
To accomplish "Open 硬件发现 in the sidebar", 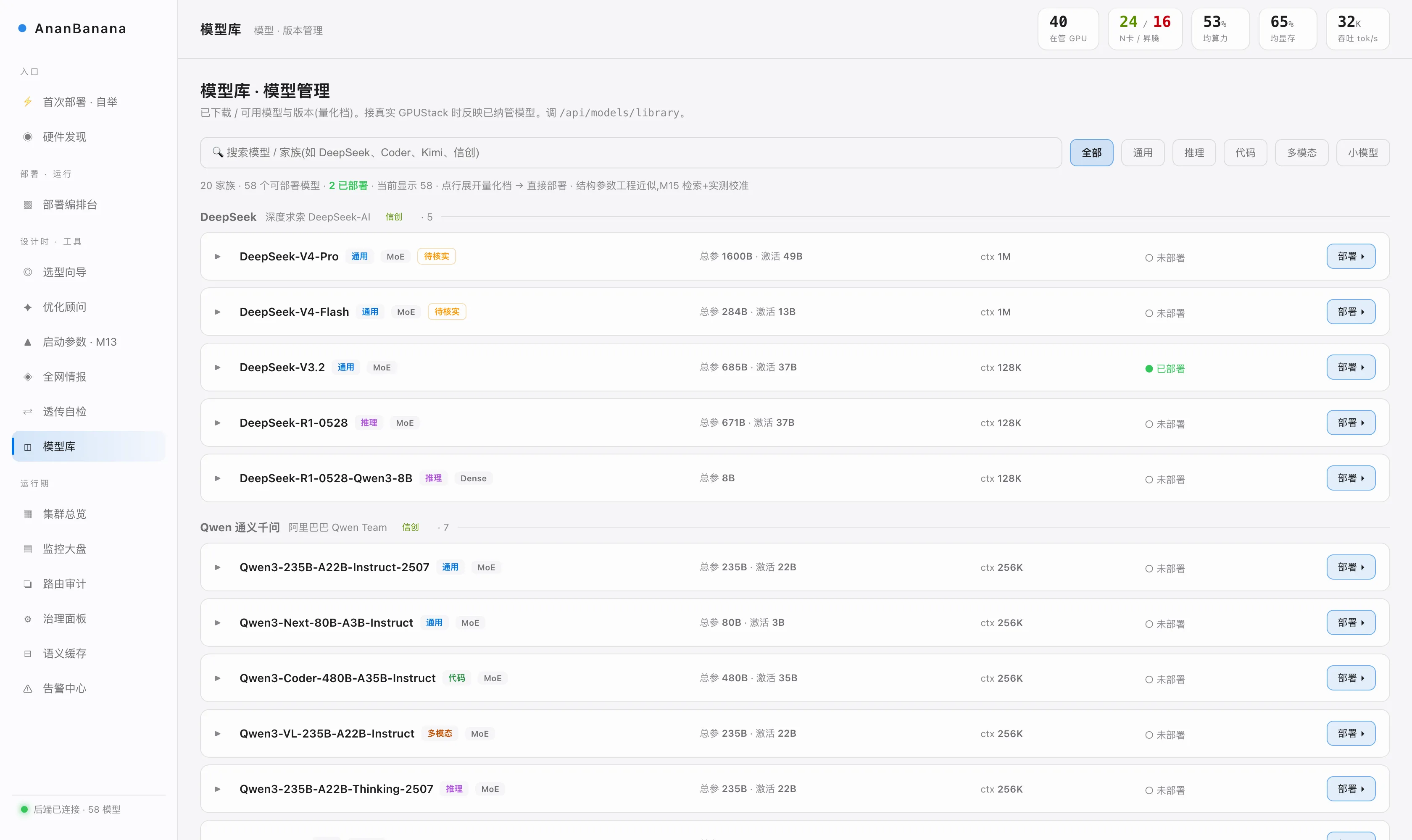I will 88,136.
